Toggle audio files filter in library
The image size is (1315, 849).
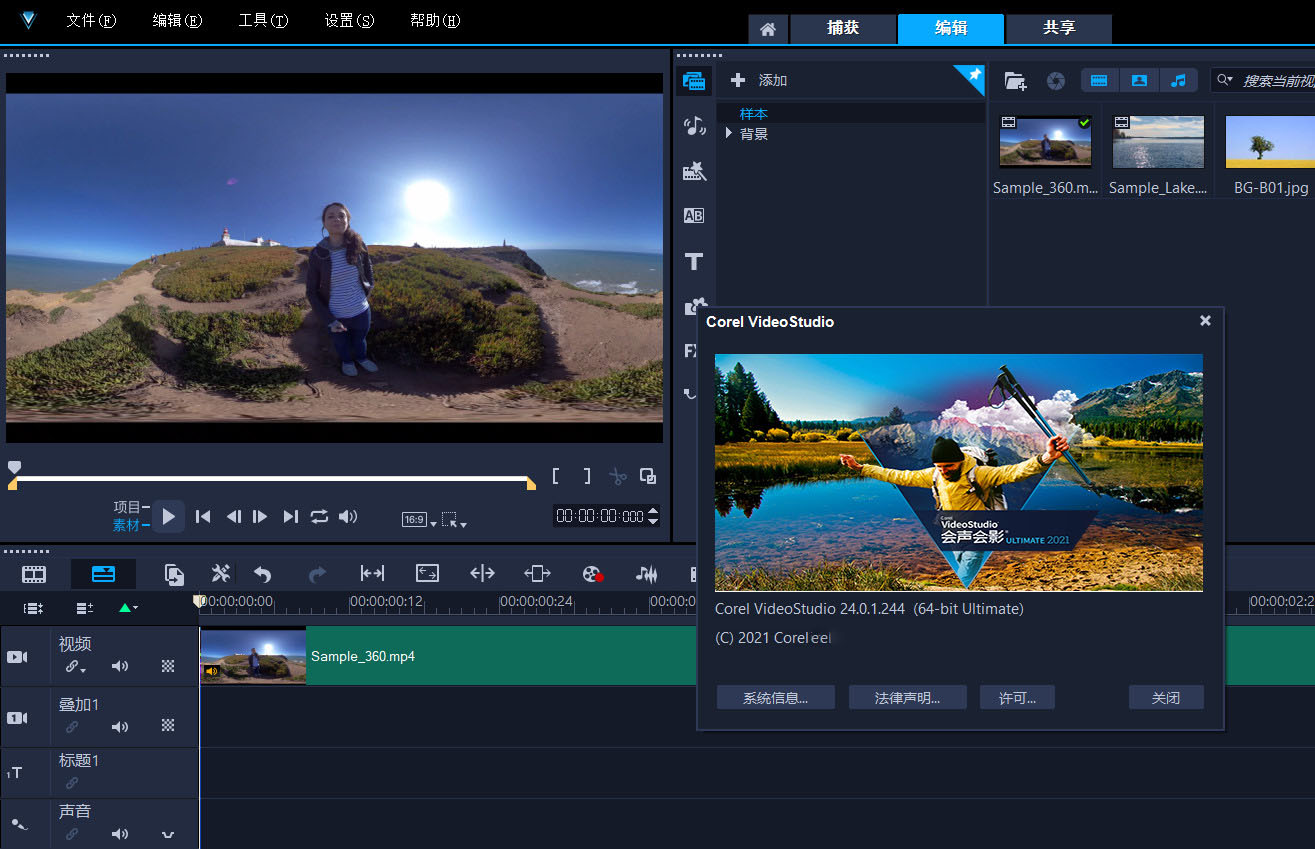click(1179, 81)
